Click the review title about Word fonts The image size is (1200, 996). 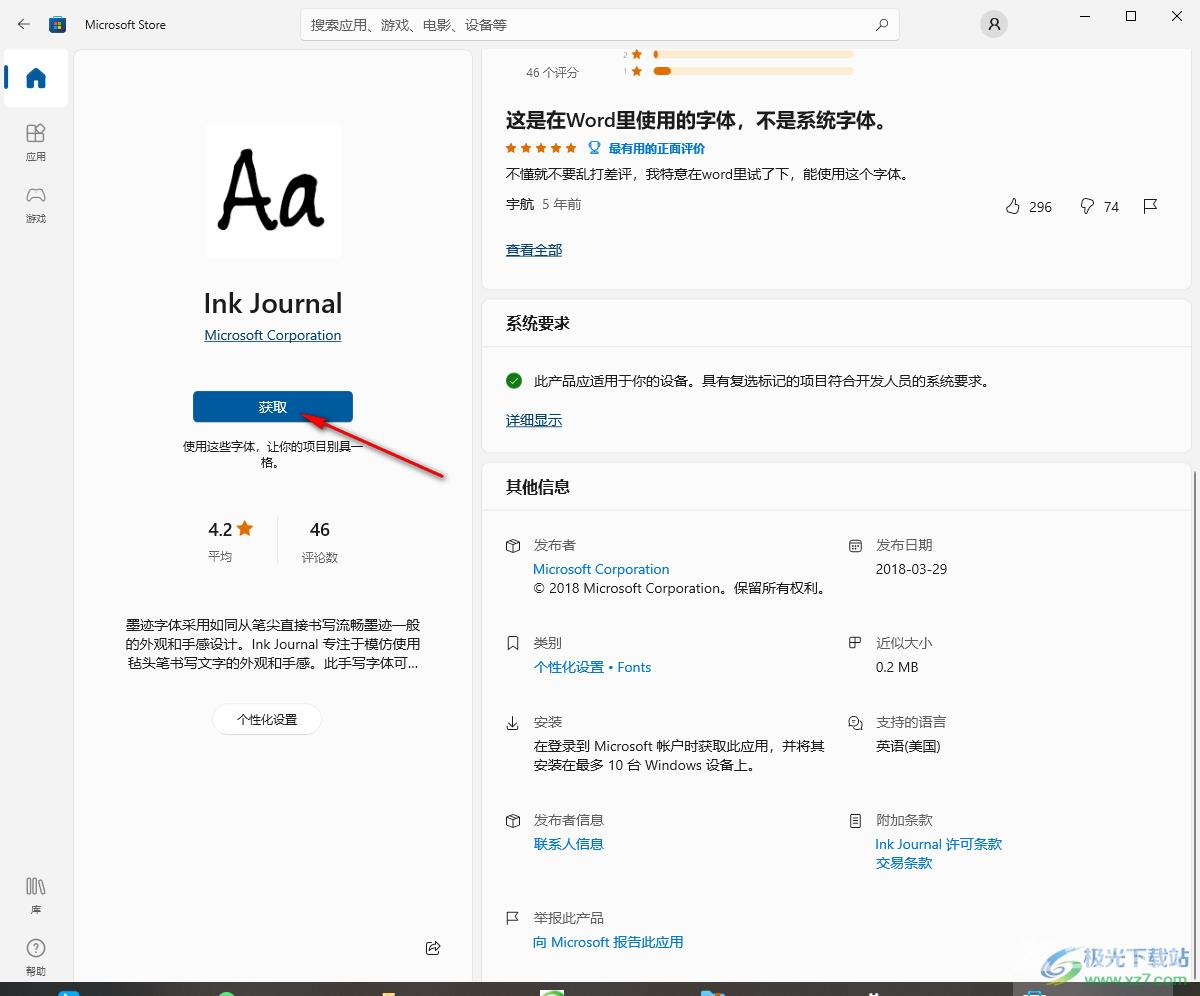tap(697, 121)
